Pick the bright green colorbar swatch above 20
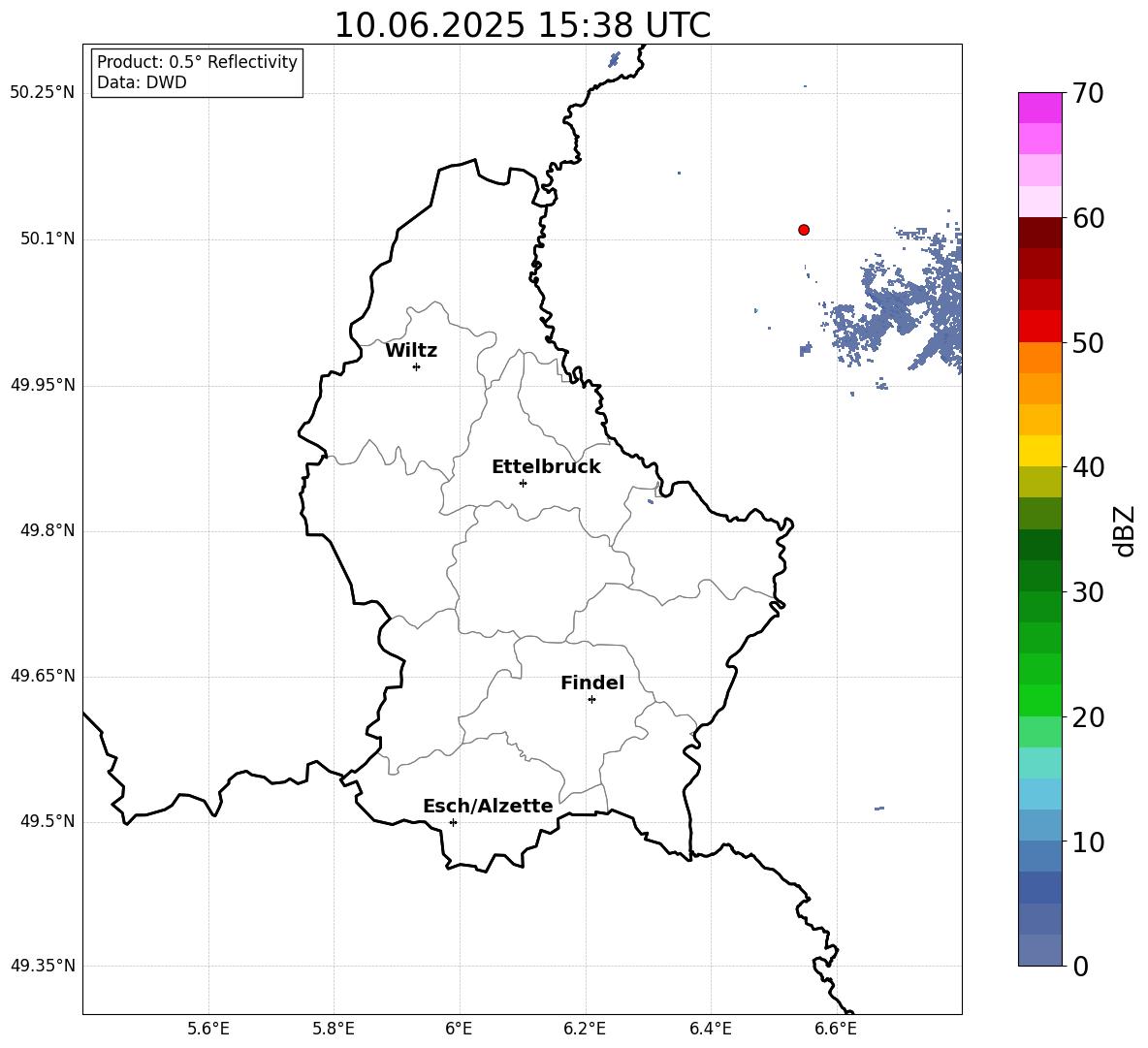 coord(1040,700)
